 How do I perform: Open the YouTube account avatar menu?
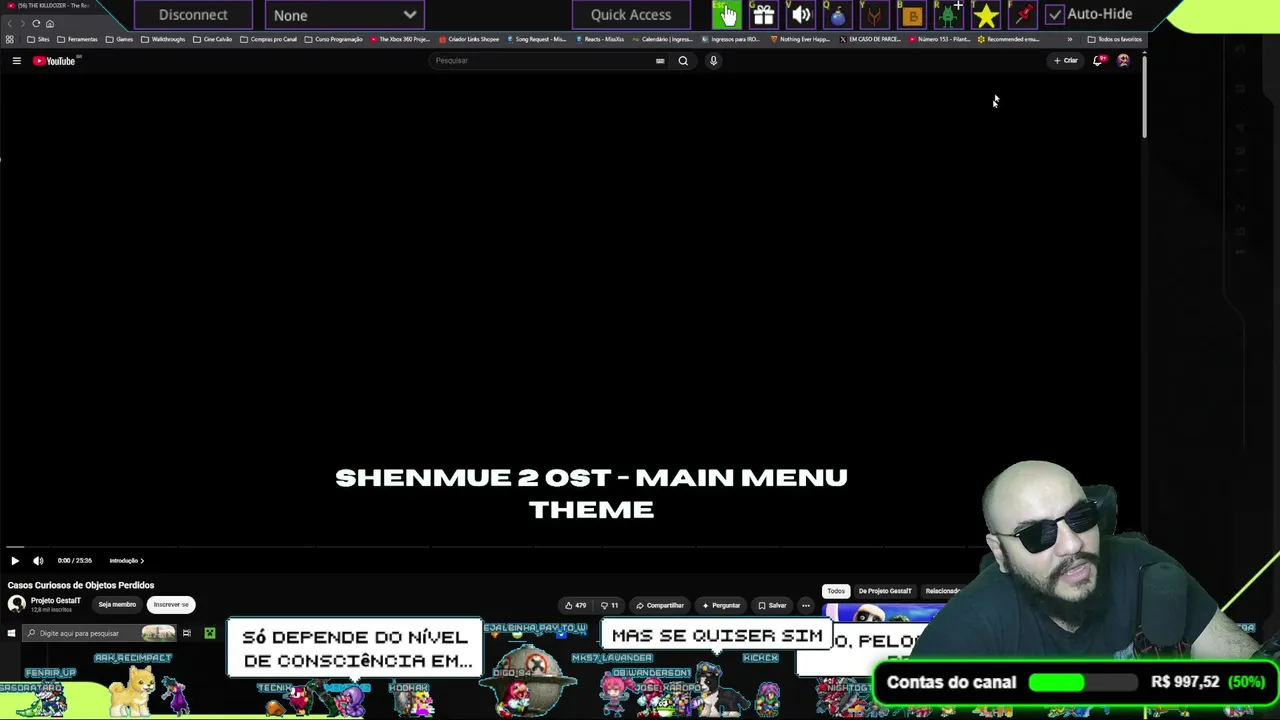click(1123, 61)
